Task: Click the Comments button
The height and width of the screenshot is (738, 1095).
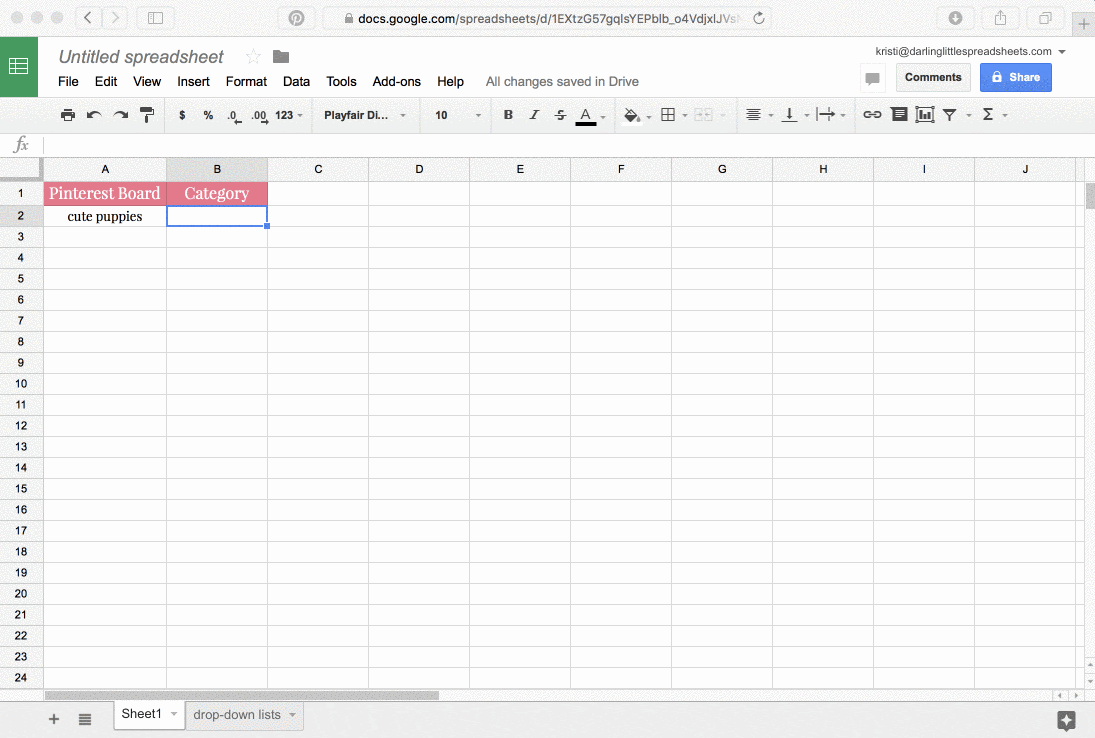Action: [933, 78]
